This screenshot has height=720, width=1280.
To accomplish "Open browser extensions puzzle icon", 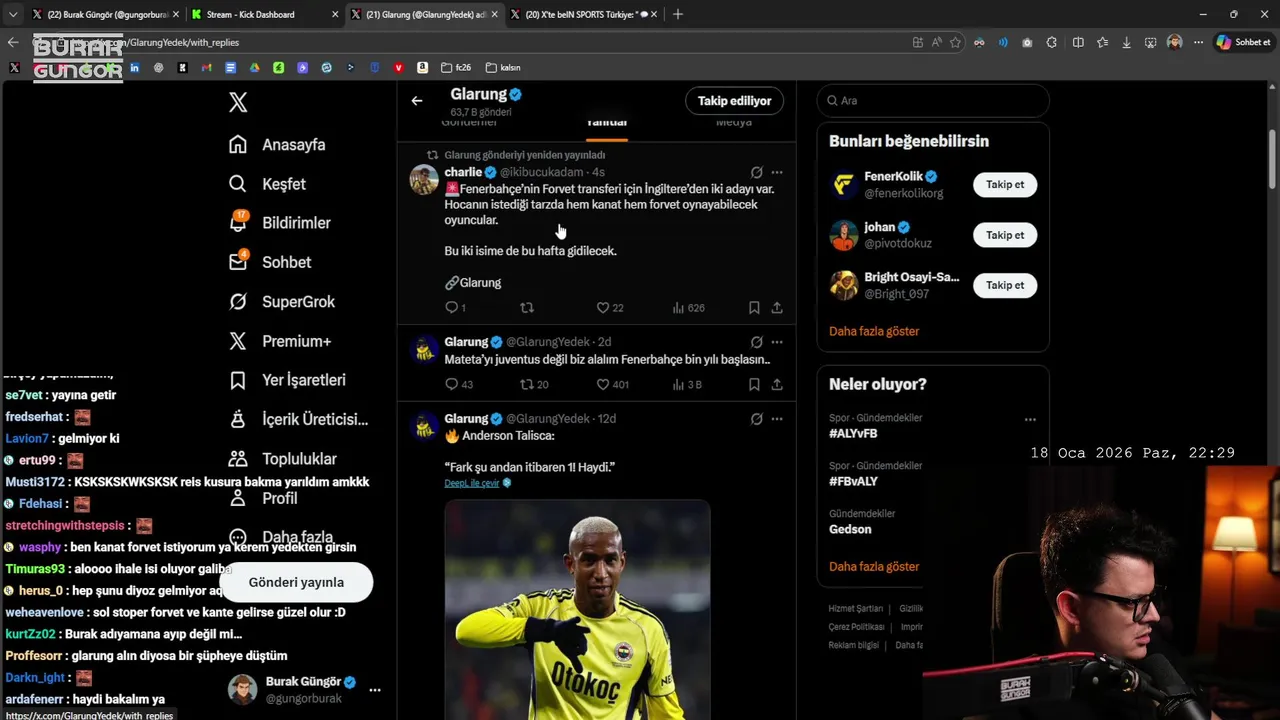I will pos(1052,42).
